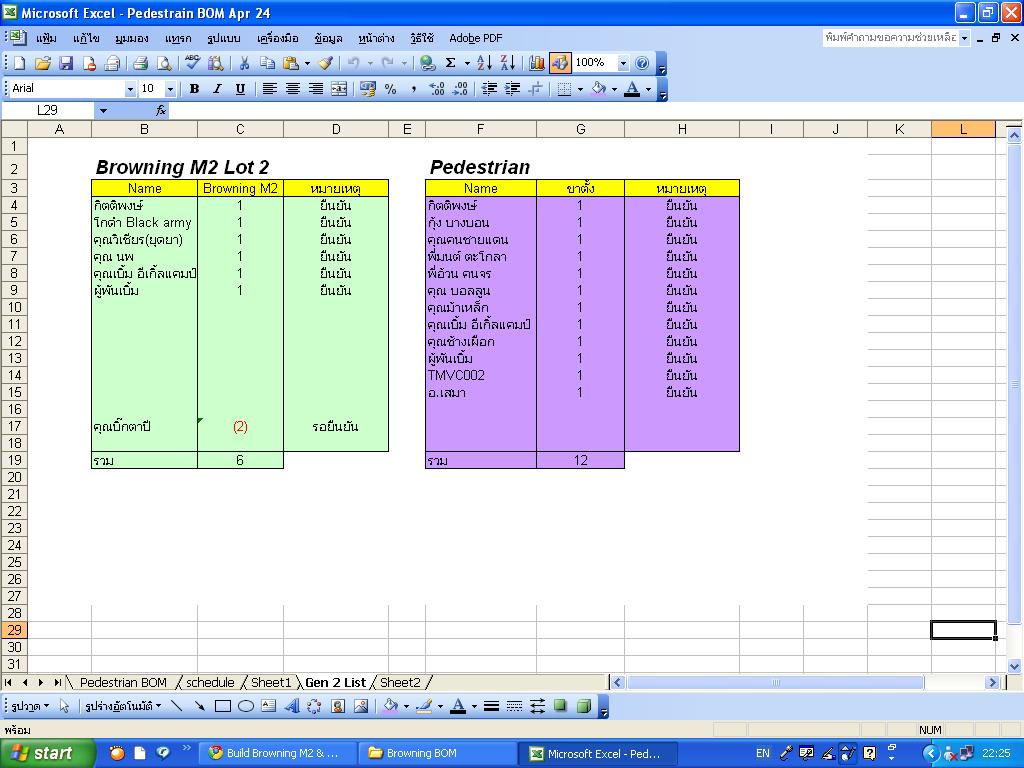Select the Oval shape tool

click(x=246, y=706)
